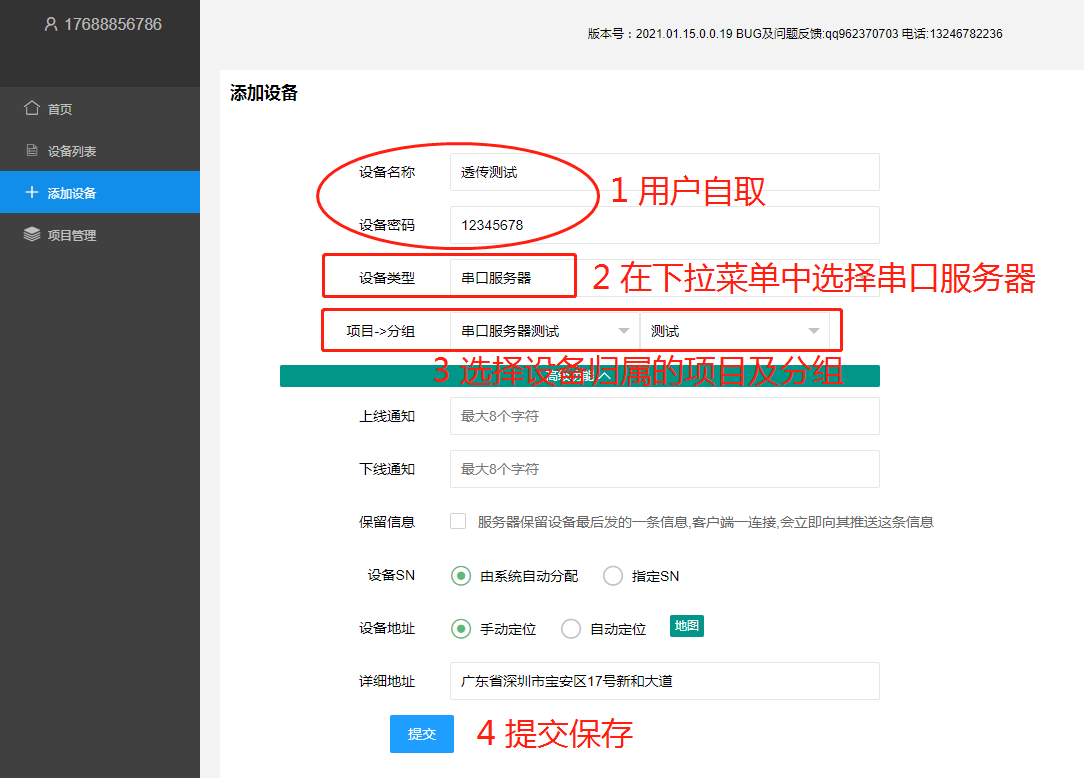Click the plus icon for adding device
This screenshot has width=1084, height=778.
pos(32,193)
